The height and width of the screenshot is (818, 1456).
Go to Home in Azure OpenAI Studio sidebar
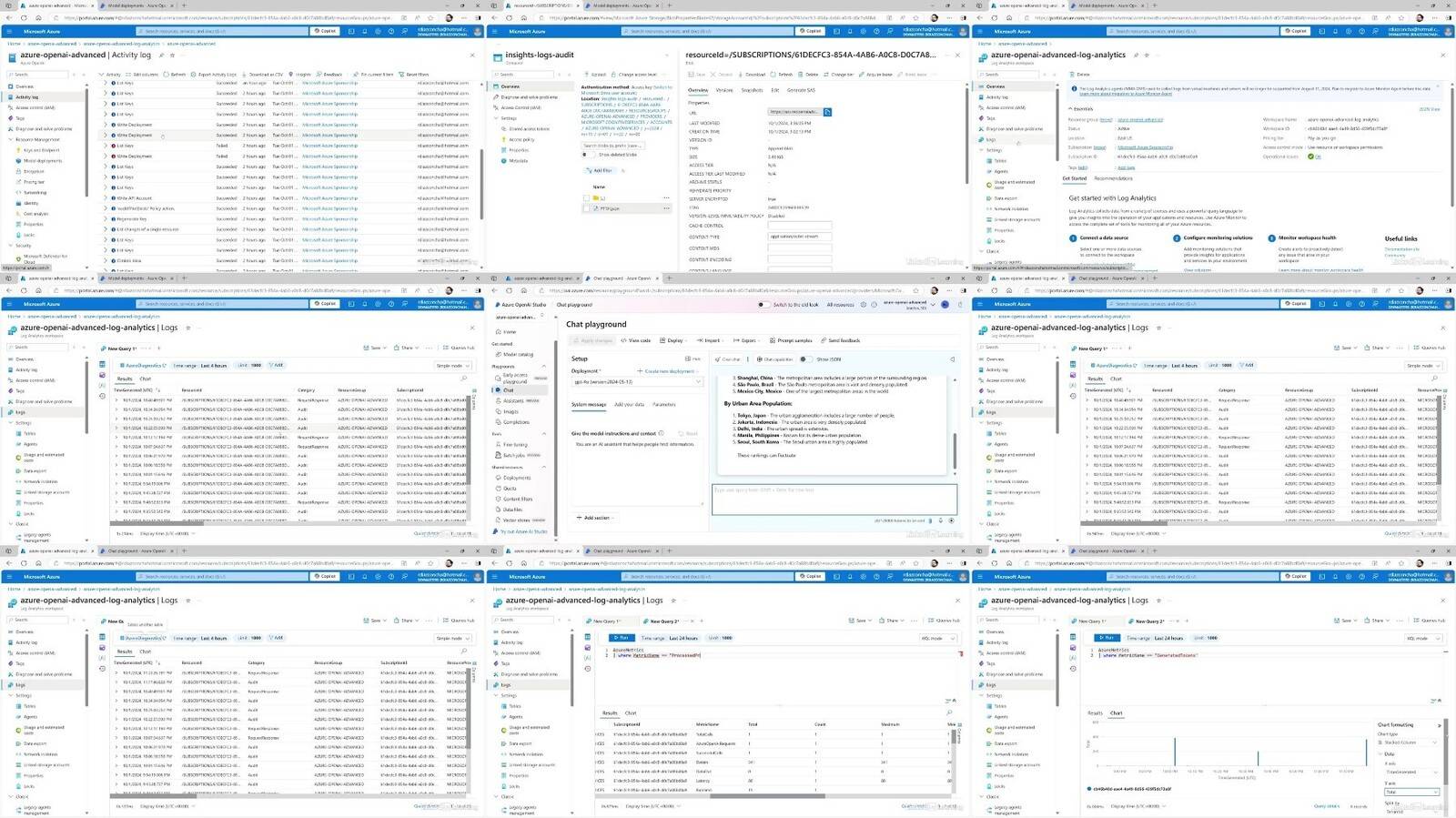[506, 331]
